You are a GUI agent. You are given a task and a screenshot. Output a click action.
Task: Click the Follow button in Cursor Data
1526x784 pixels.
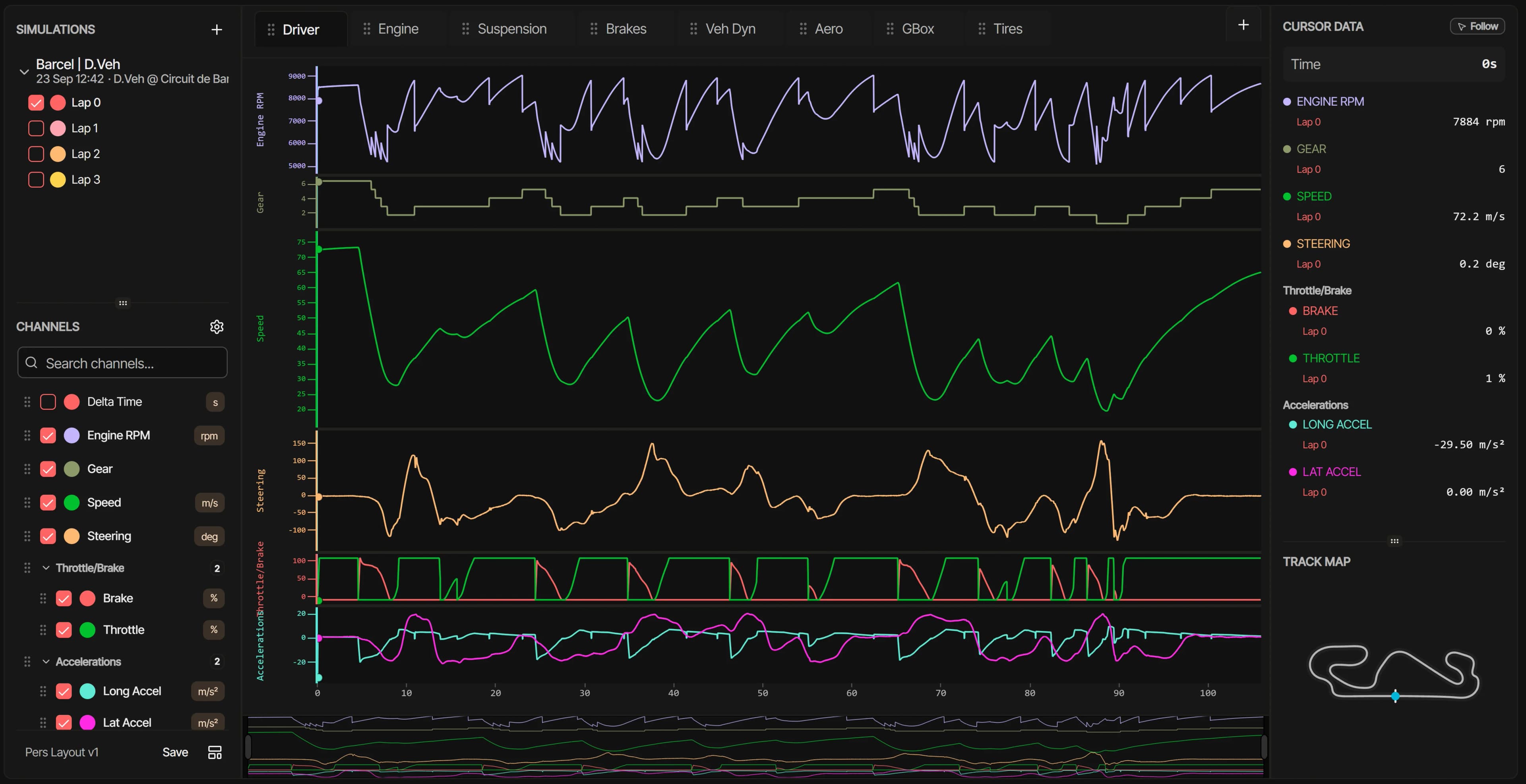pyautogui.click(x=1478, y=27)
